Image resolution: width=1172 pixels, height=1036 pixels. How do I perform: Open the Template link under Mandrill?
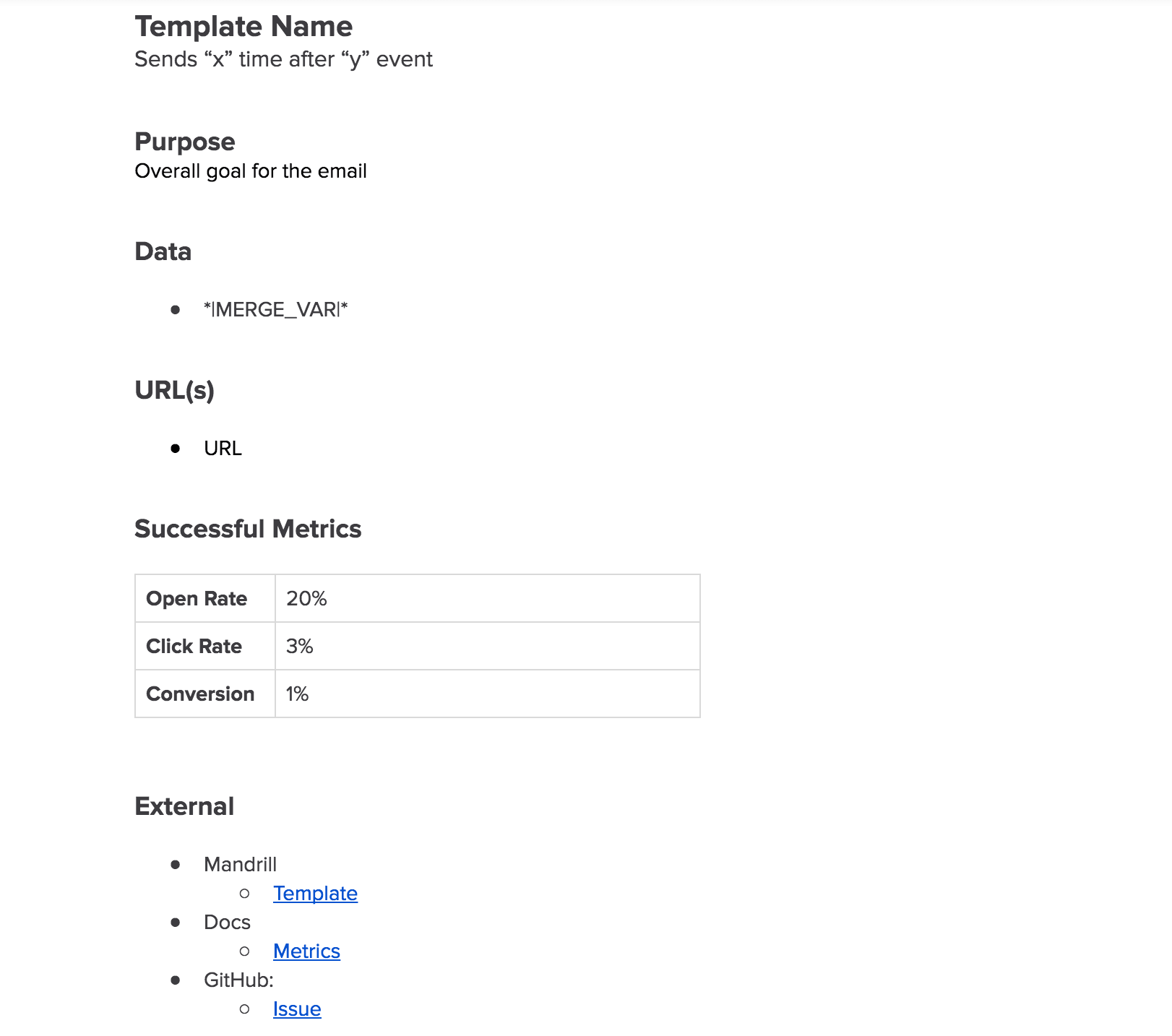315,894
